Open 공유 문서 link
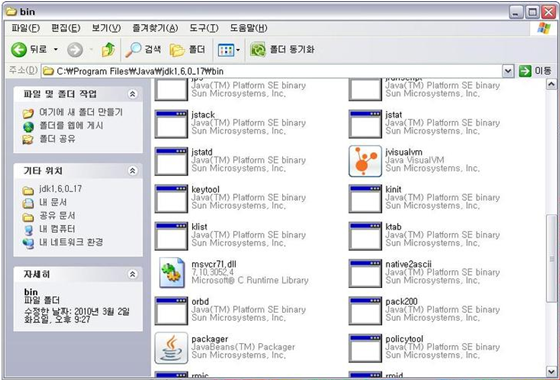This screenshot has width=560, height=380. pyautogui.click(x=57, y=215)
